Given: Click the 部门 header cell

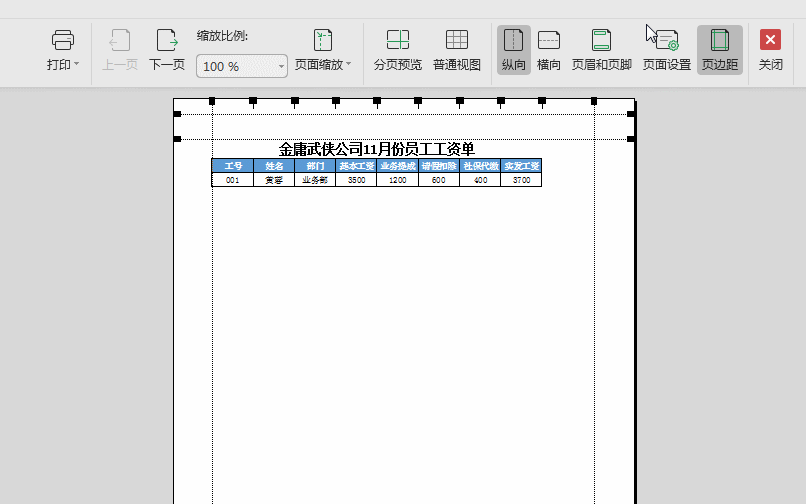Looking at the screenshot, I should click(315, 166).
